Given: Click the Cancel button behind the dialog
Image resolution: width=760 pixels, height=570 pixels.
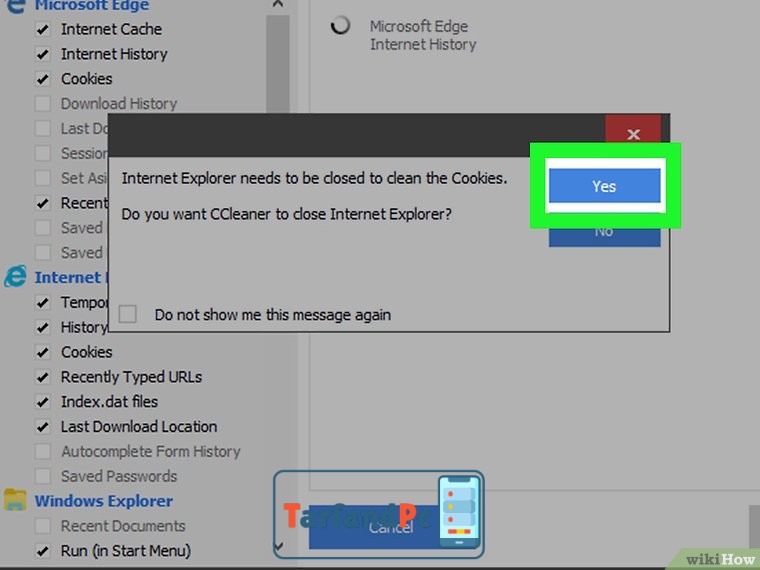Looking at the screenshot, I should coord(391,527).
